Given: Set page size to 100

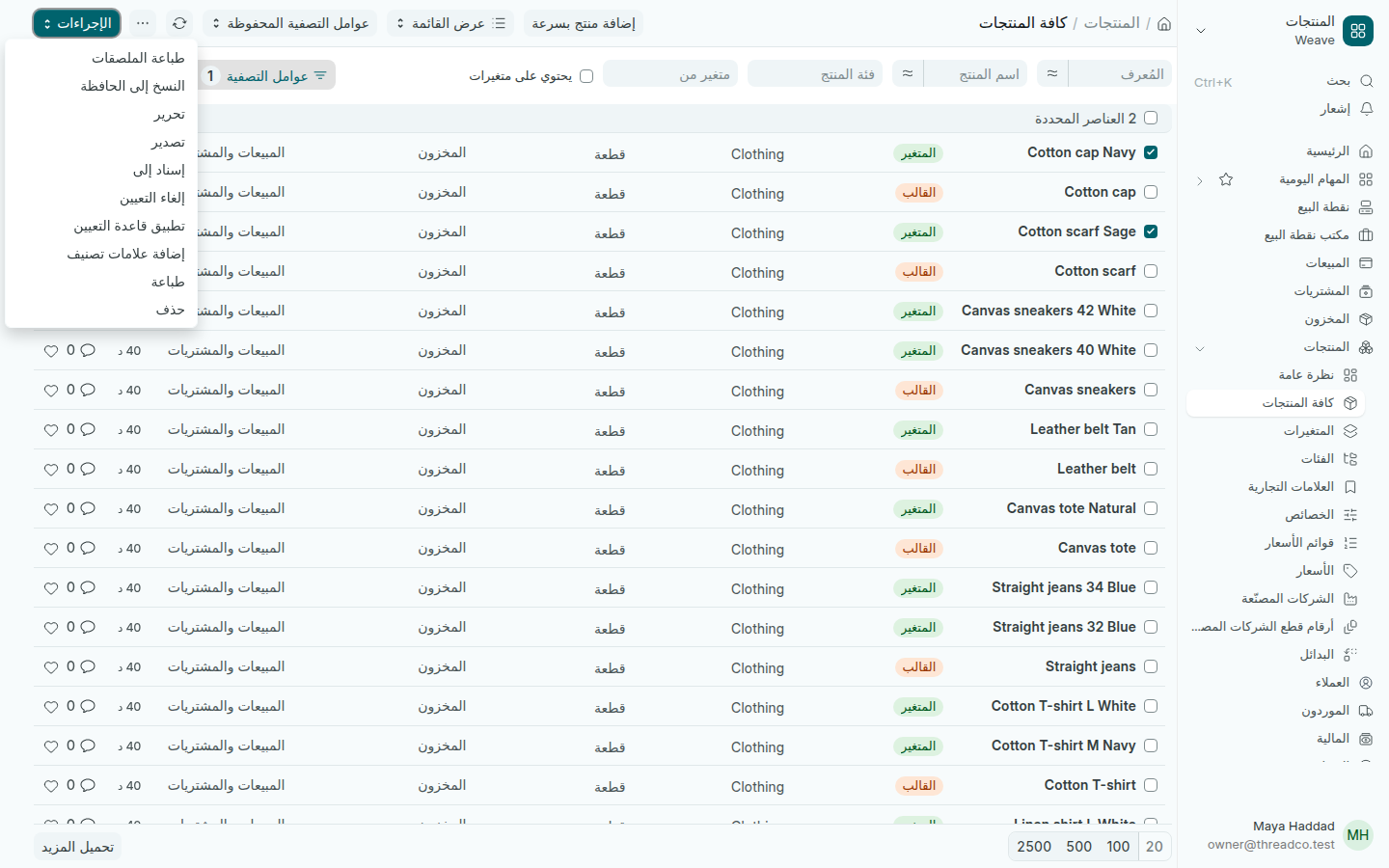Looking at the screenshot, I should (x=1118, y=847).
